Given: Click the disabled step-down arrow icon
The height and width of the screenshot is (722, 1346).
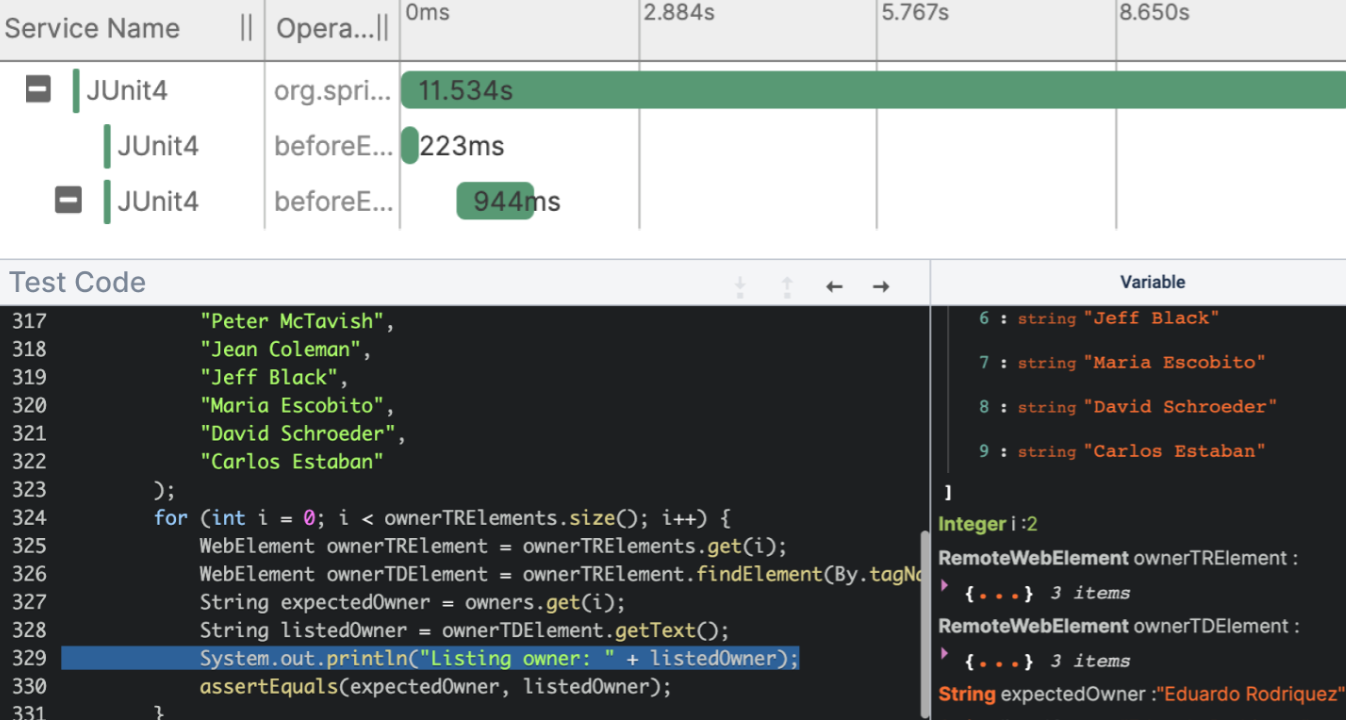Looking at the screenshot, I should (740, 287).
